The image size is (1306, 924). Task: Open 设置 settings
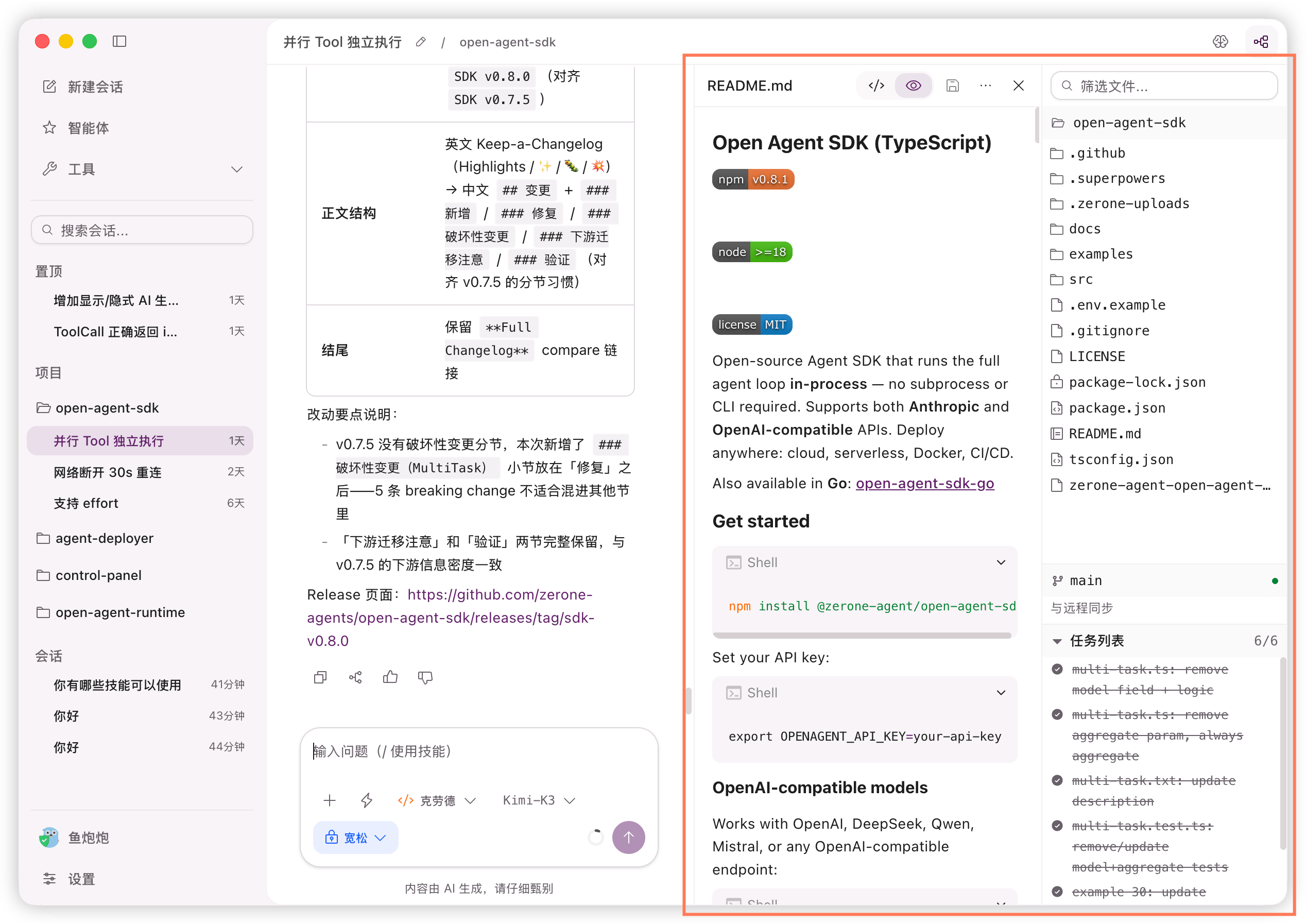click(x=70, y=879)
